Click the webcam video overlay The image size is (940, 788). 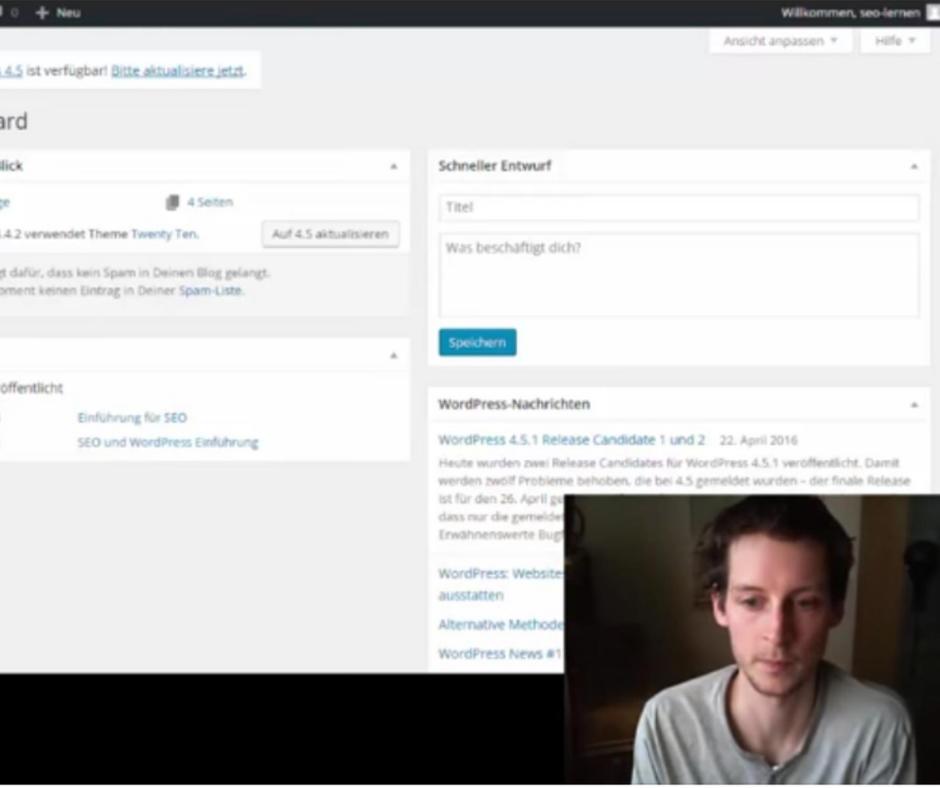click(752, 639)
